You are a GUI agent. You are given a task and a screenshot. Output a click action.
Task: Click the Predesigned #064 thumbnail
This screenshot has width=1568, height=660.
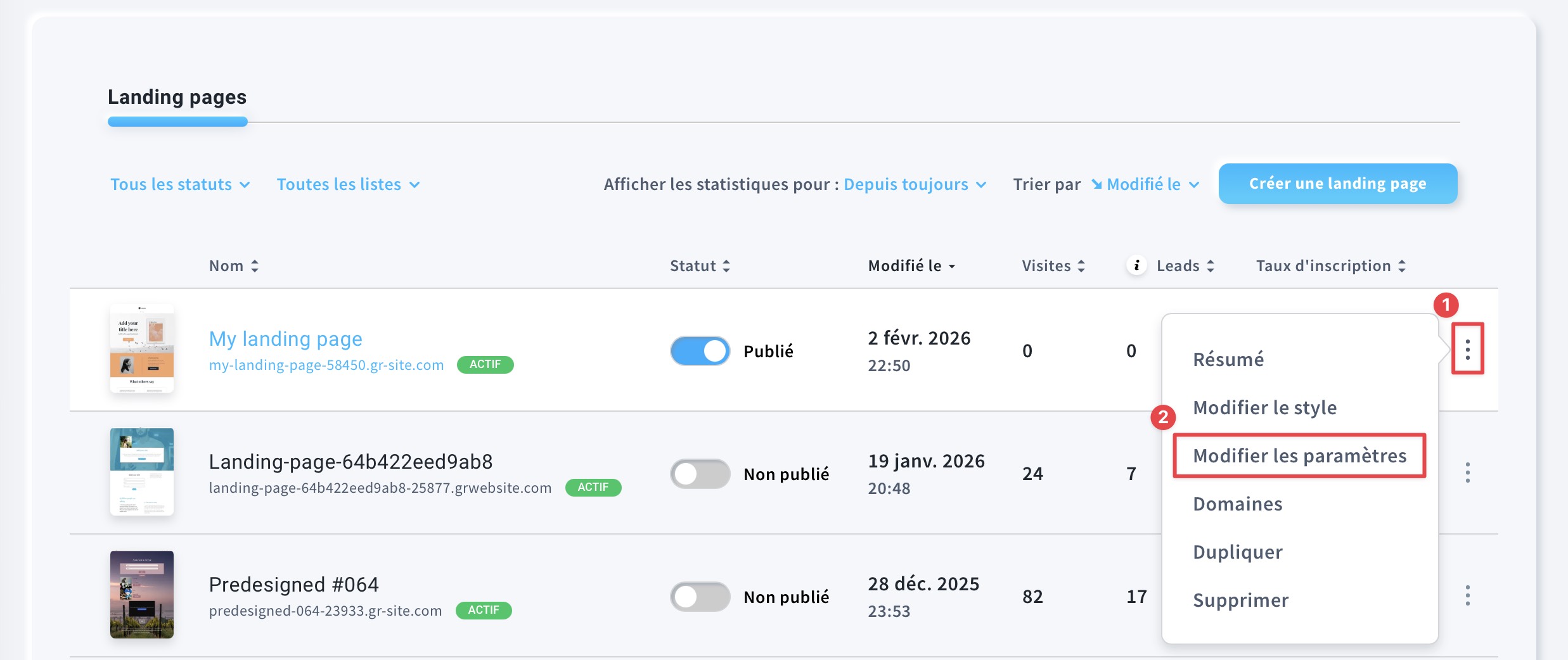click(x=142, y=594)
